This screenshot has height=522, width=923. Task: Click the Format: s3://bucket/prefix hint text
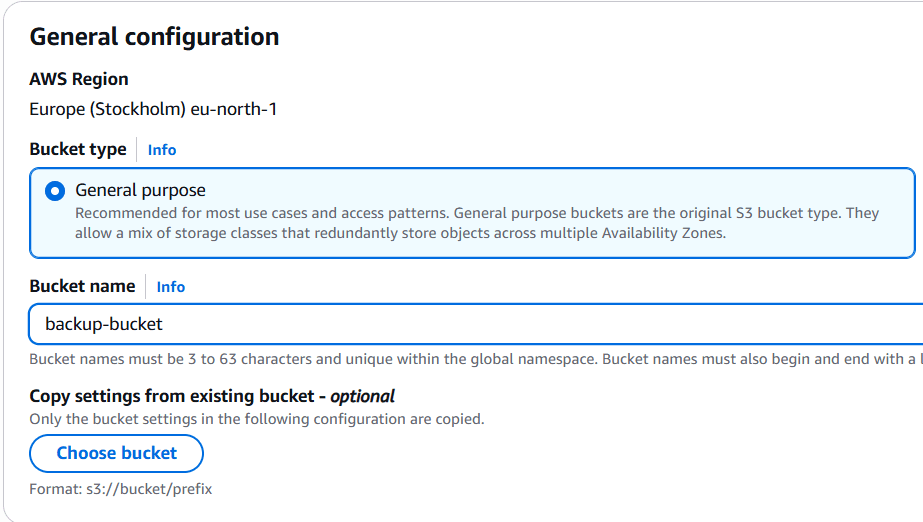[x=121, y=489]
